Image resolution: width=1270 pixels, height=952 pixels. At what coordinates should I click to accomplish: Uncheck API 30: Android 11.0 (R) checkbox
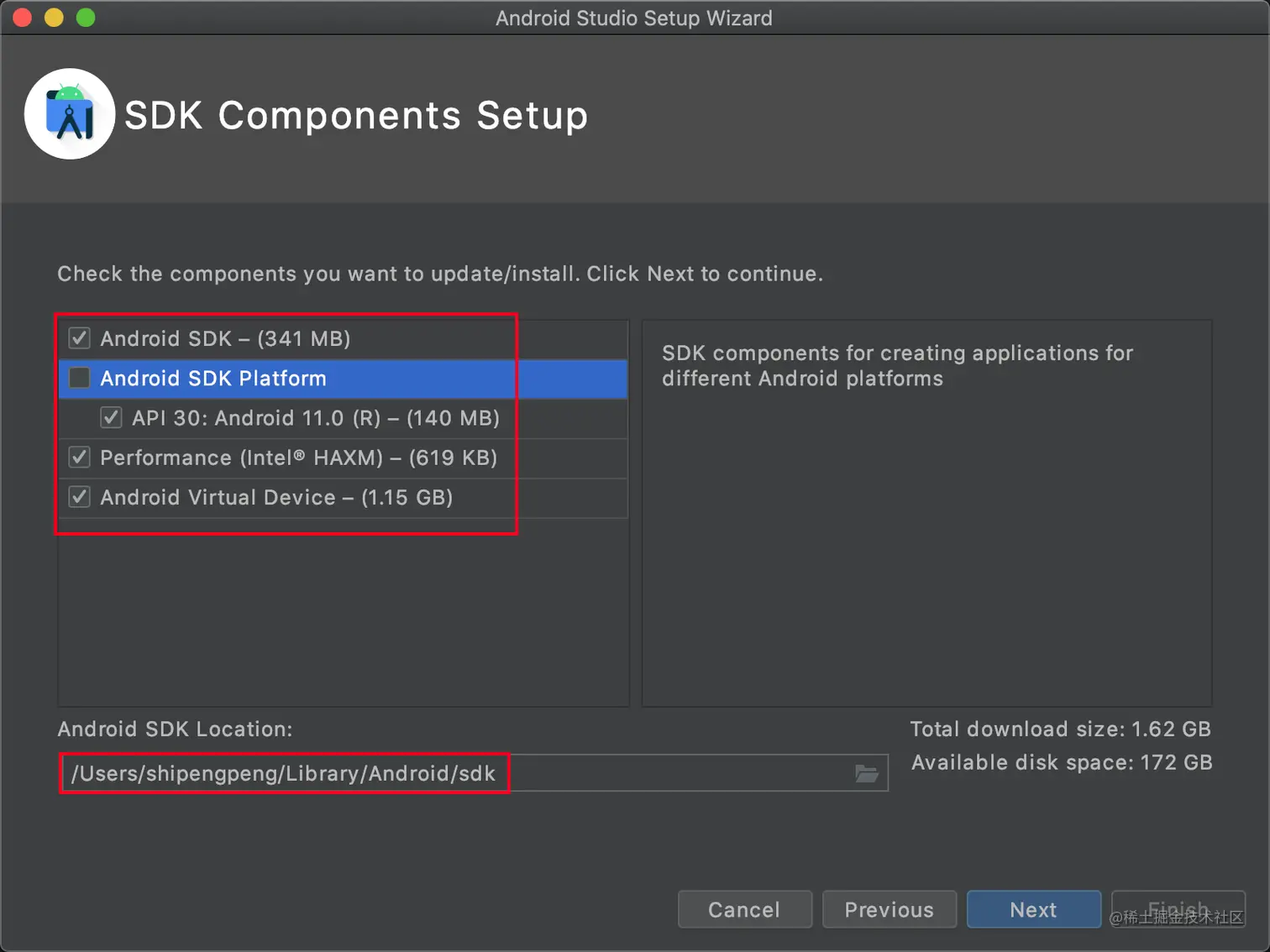111,418
